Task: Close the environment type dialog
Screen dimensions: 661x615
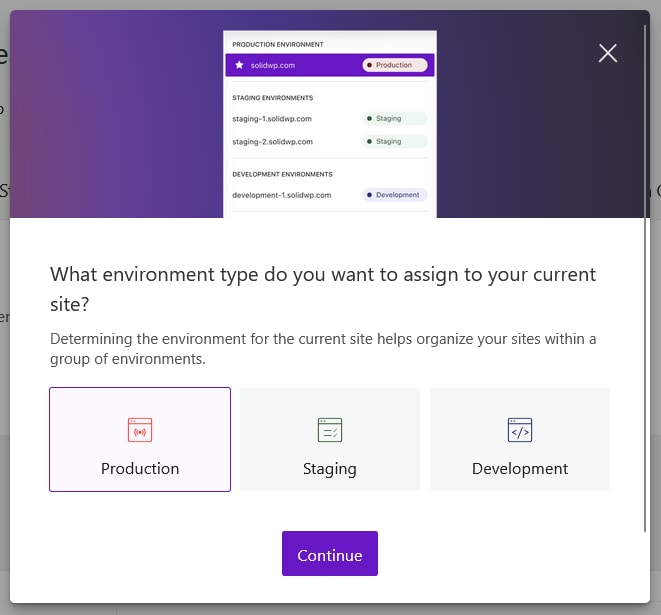Action: click(x=607, y=53)
